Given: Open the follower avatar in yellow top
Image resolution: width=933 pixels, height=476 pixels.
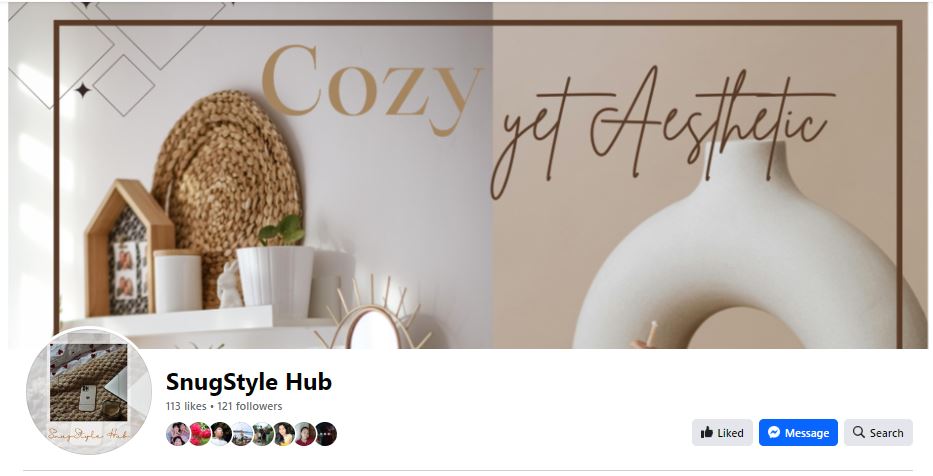Looking at the screenshot, I should [284, 434].
